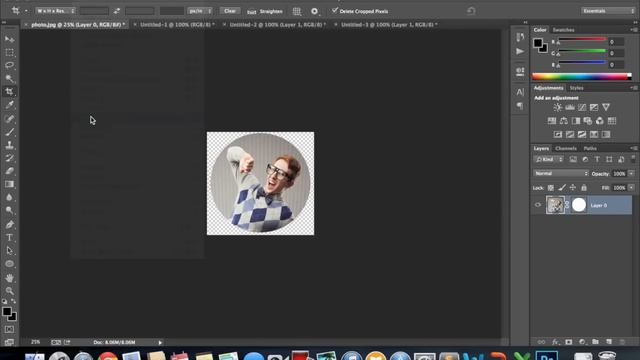
Task: Switch to the Swatches tab
Action: [563, 30]
